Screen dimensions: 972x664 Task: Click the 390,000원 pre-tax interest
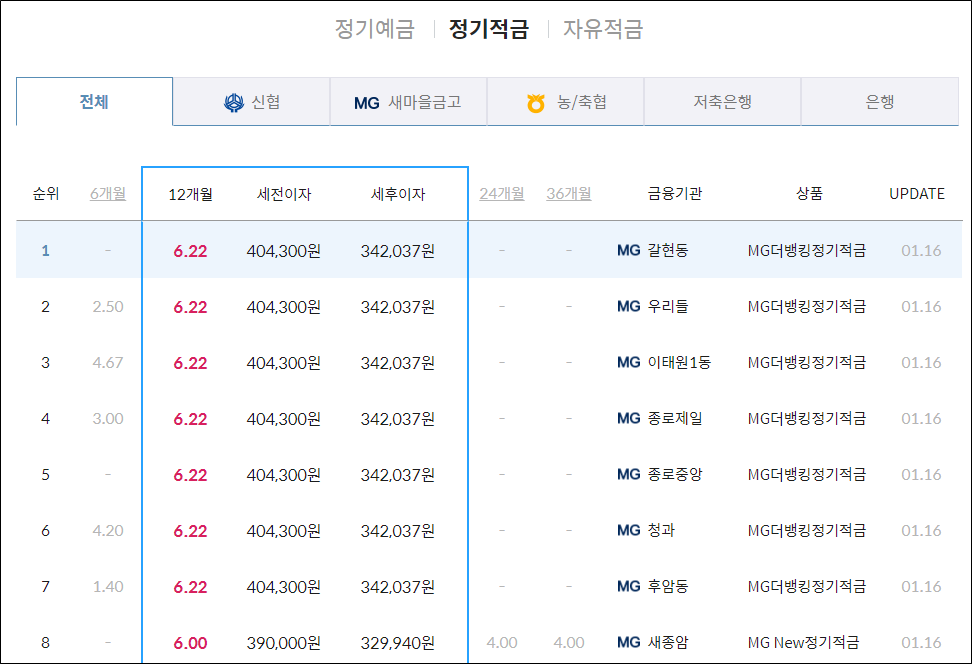[284, 643]
